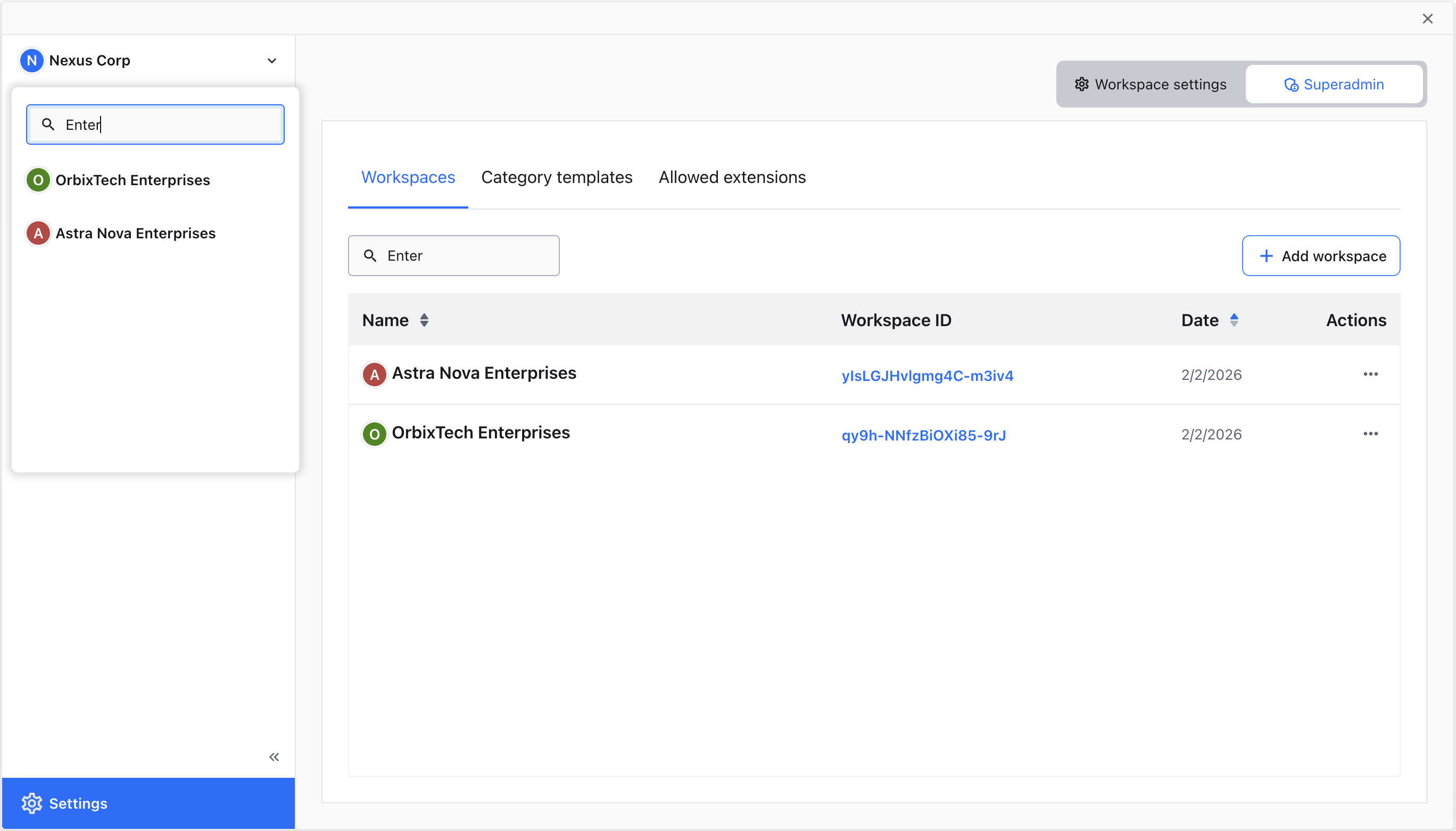1456x831 pixels.
Task: Select the Astra Nova Enterprises avatar in sidebar
Action: click(38, 232)
